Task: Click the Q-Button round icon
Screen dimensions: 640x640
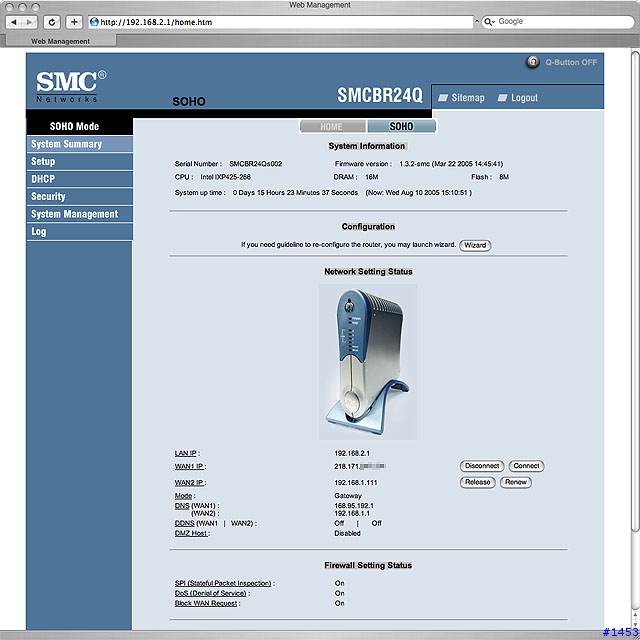Action: [533, 62]
